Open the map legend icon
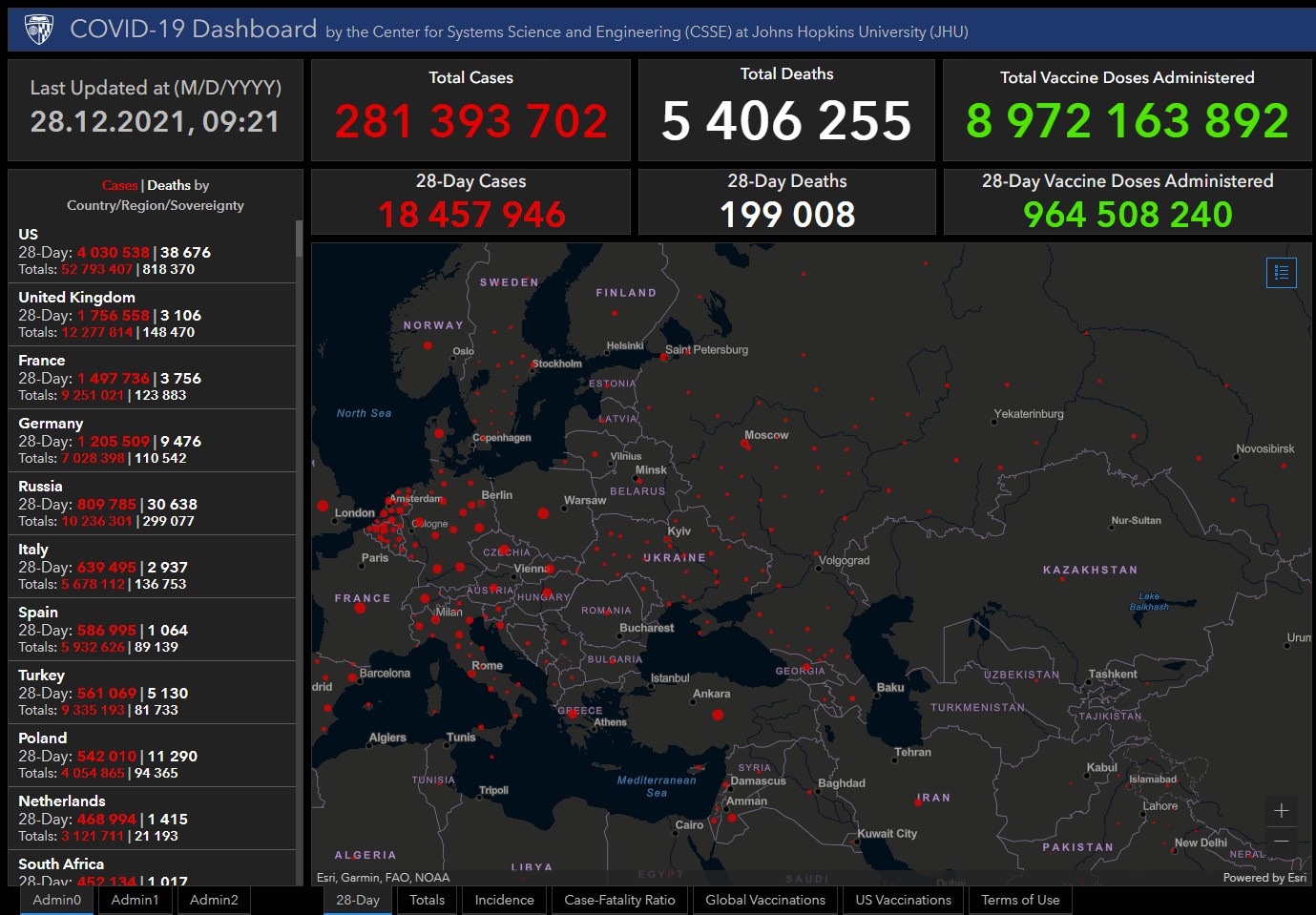The image size is (1316, 915). click(x=1281, y=273)
